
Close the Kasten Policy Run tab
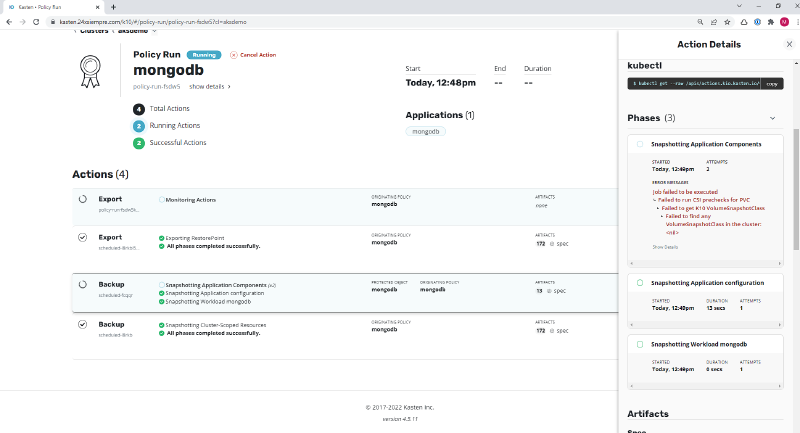pyautogui.click(x=98, y=7)
